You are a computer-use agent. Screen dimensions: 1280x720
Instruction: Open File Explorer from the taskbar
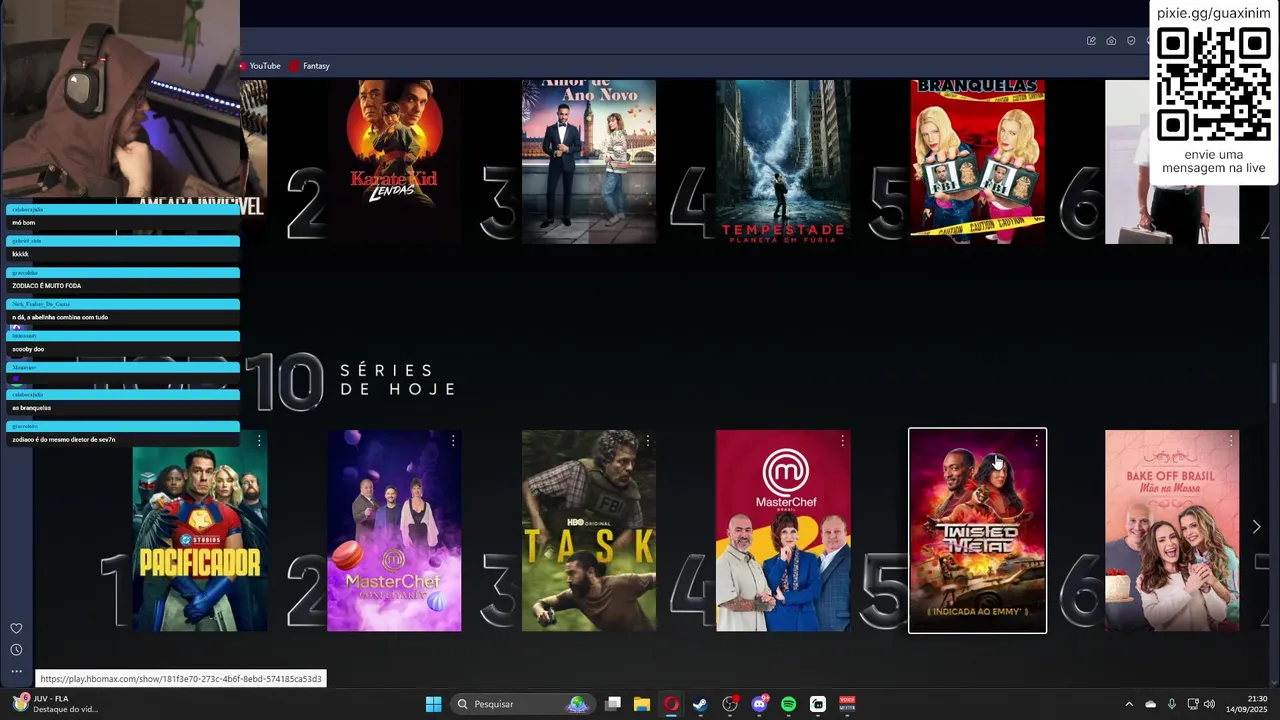[x=642, y=704]
